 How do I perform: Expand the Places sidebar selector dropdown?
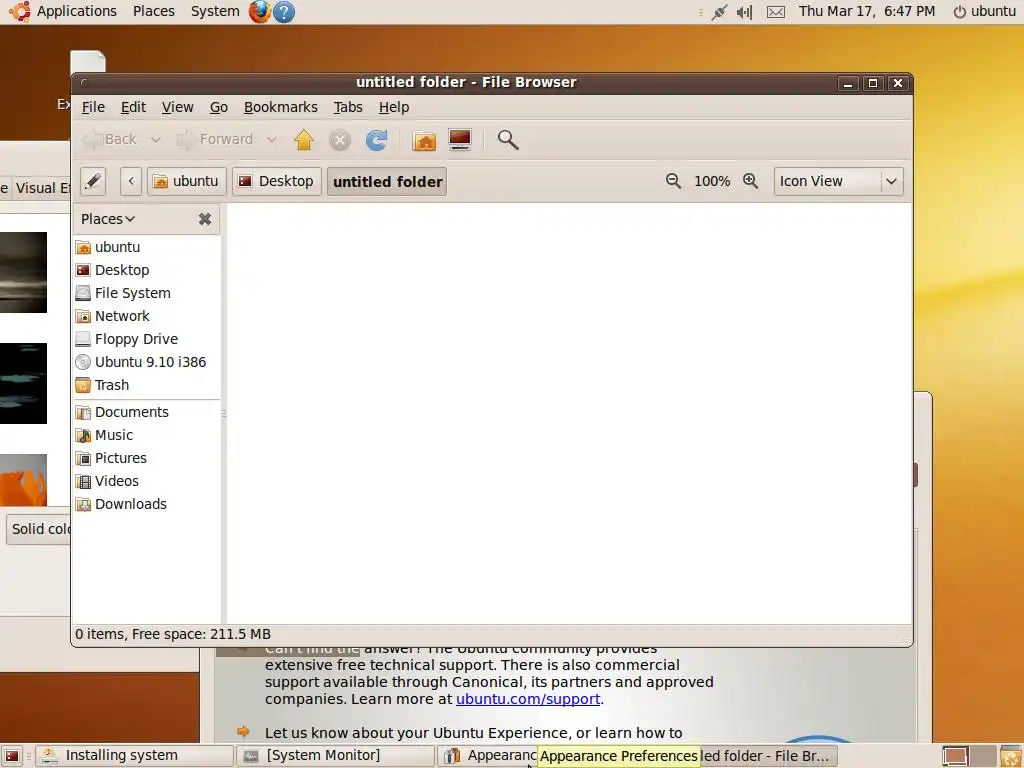click(x=108, y=219)
